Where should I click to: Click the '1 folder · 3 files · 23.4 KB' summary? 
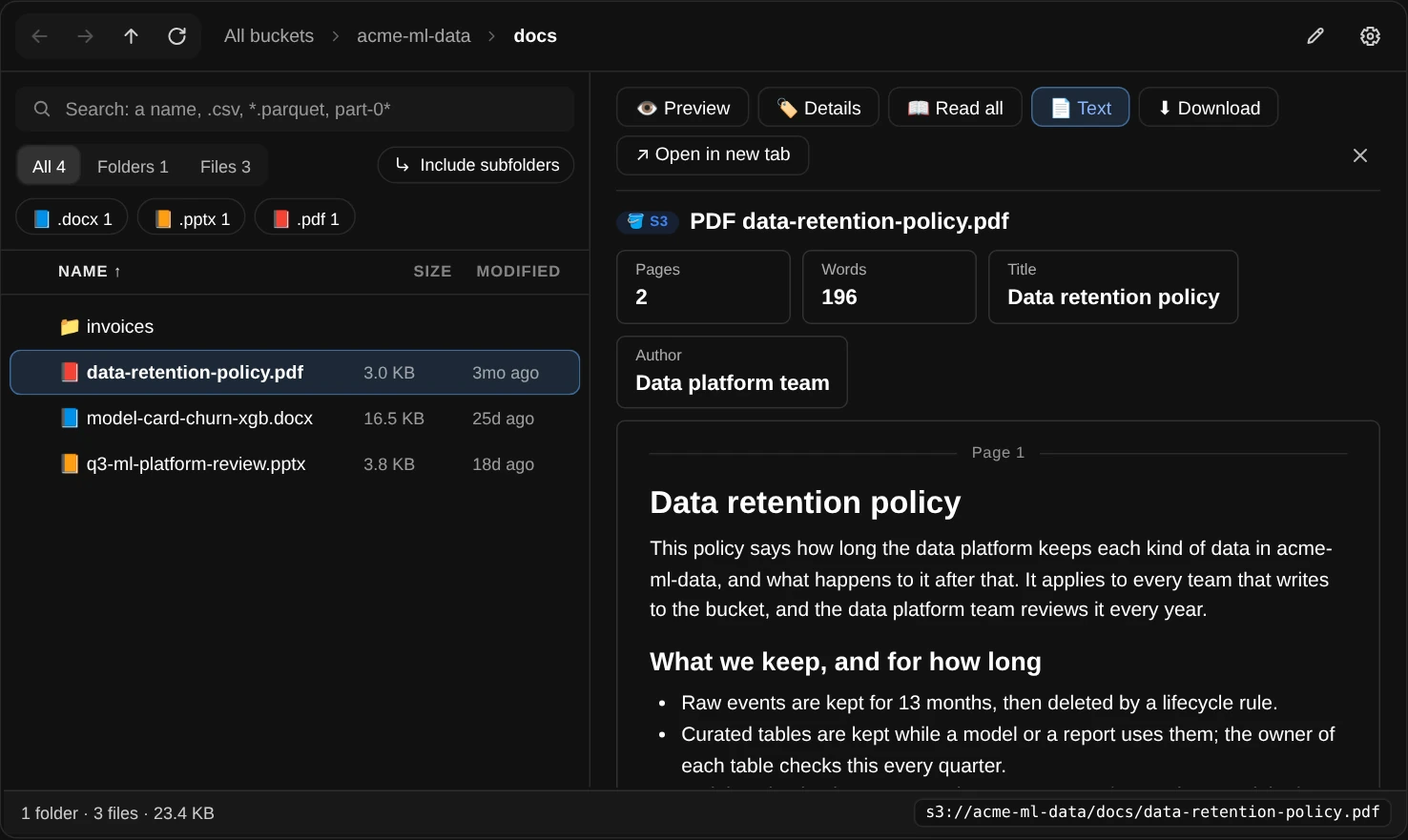pyautogui.click(x=117, y=813)
